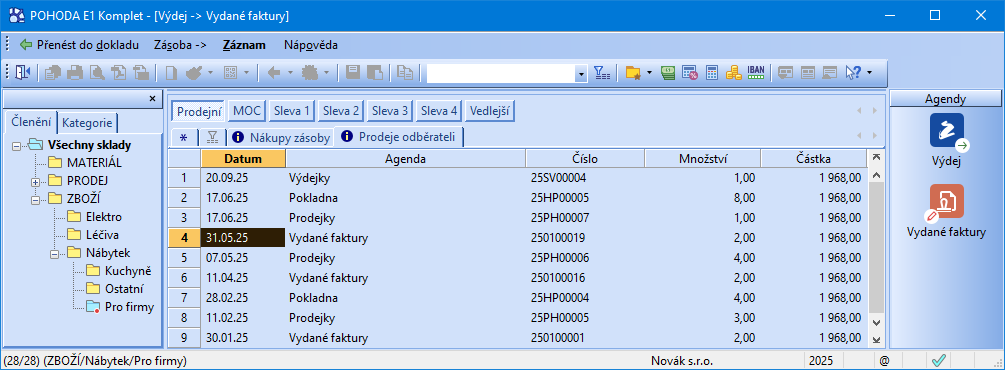Image resolution: width=1005 pixels, height=370 pixels.
Task: Click the gold coins icon
Action: [x=733, y=73]
